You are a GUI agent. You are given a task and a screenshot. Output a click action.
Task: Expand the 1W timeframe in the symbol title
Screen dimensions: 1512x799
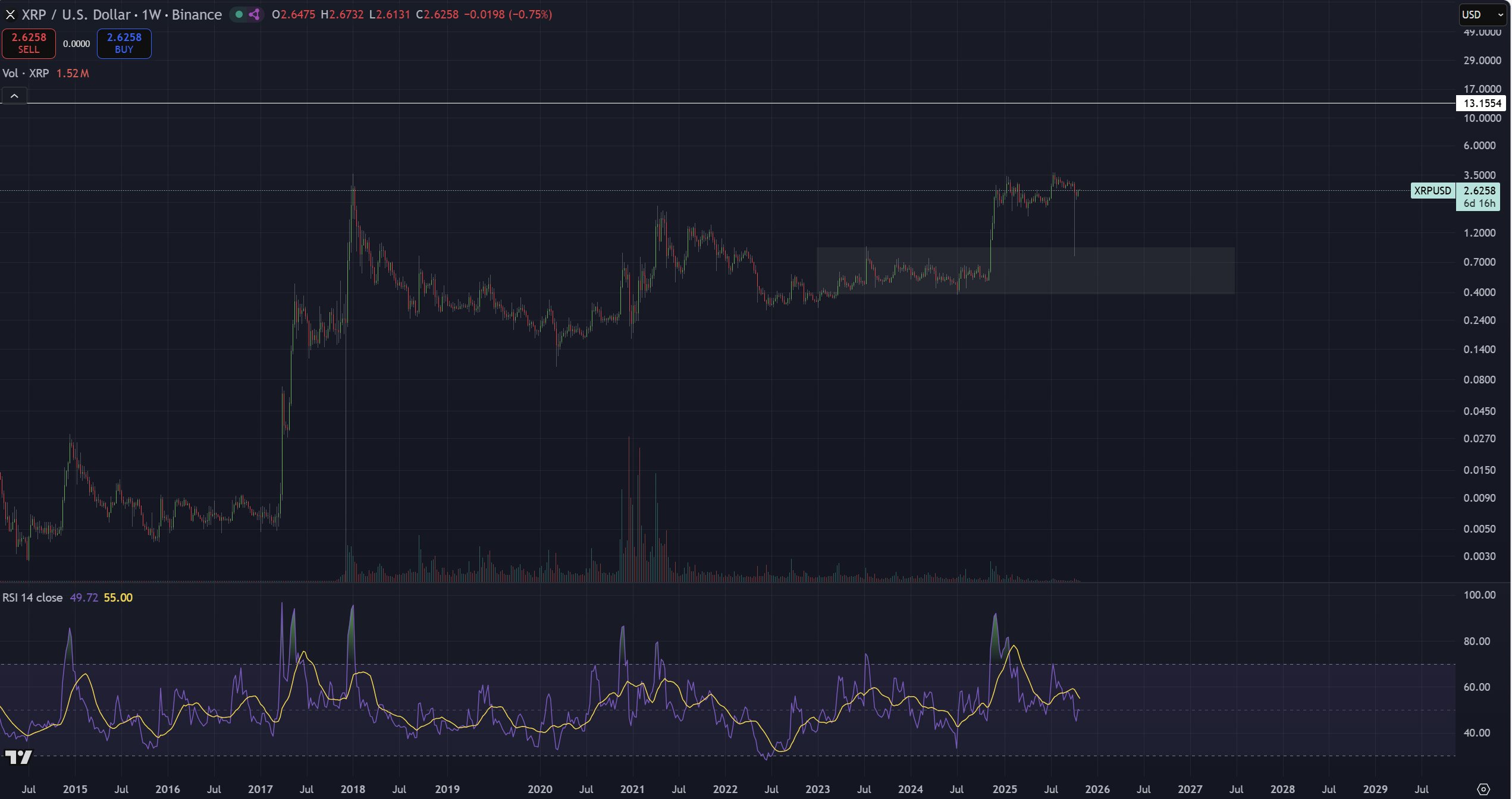pyautogui.click(x=151, y=14)
